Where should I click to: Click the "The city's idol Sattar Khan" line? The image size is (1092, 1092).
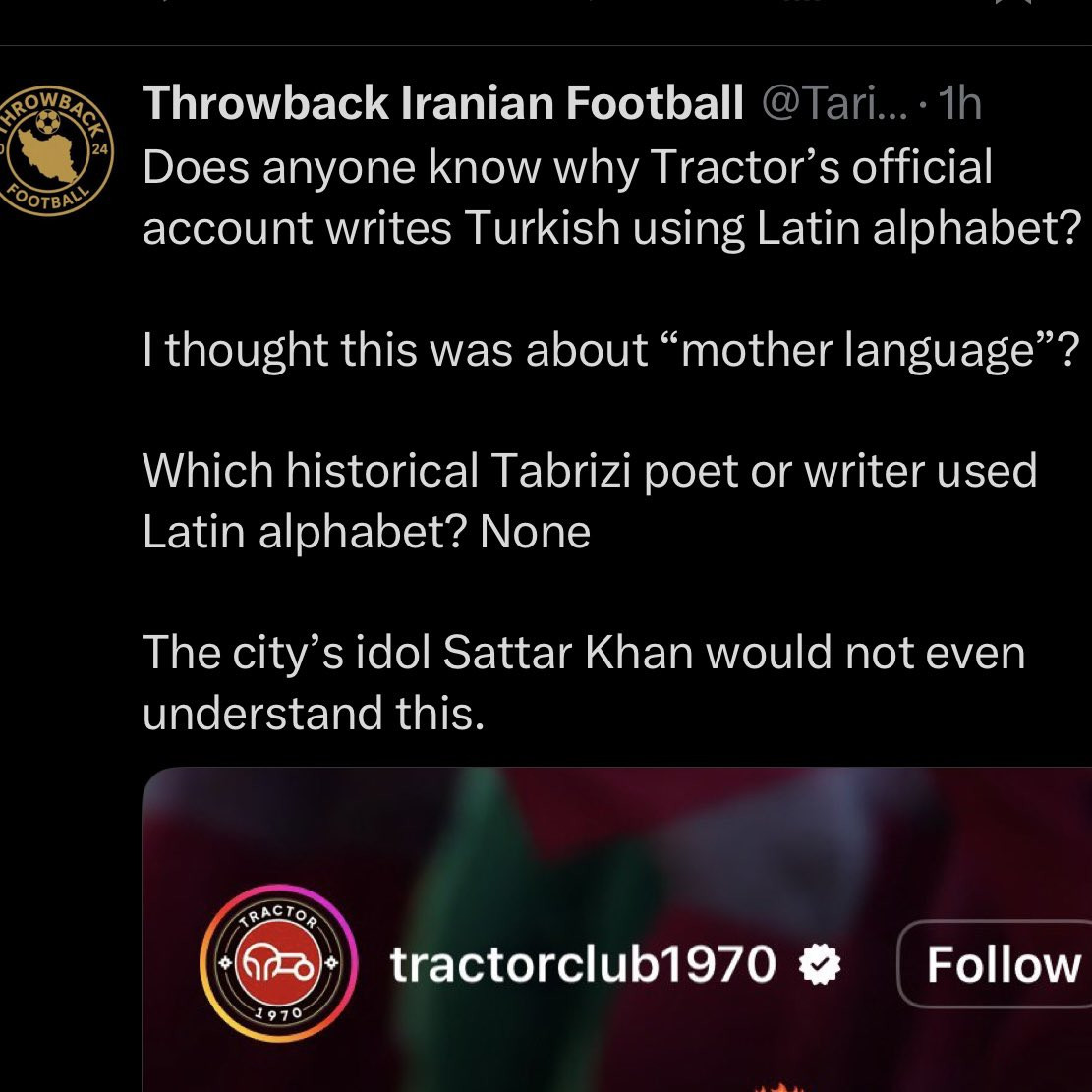pos(584,653)
